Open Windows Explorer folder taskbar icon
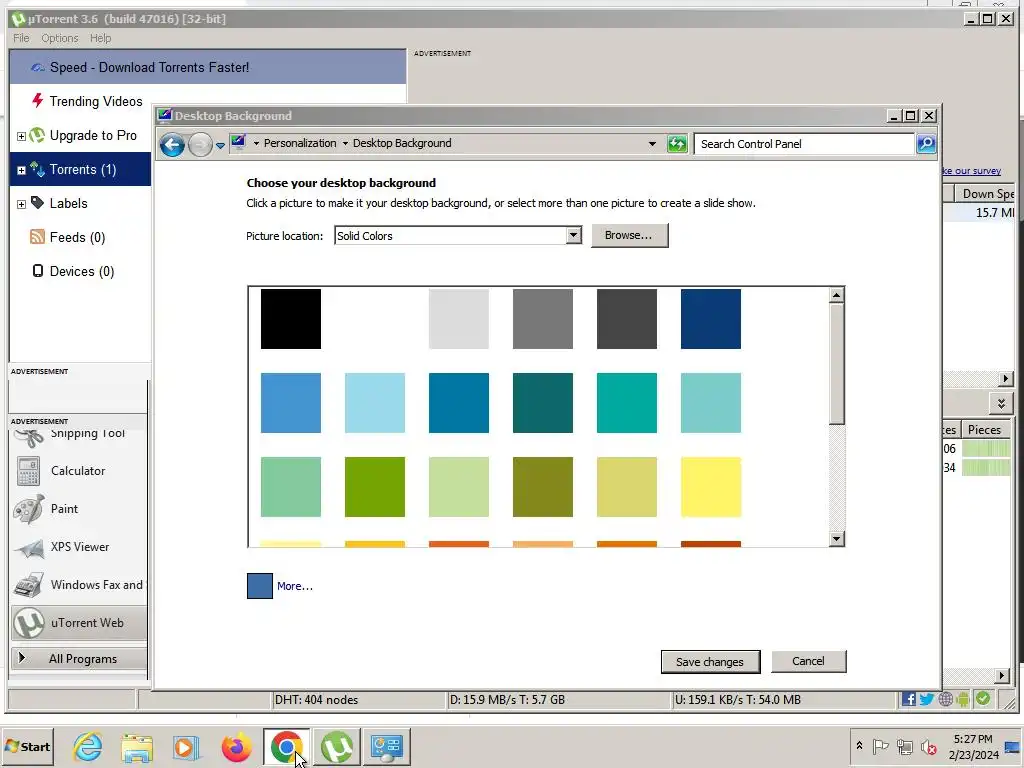 136,746
